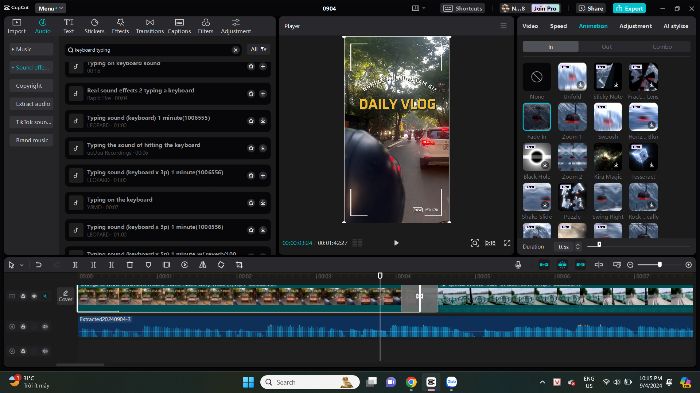Download 'Typing on the keyboard' sound effect
Viewport: 700px width, 393px height.
pyautogui.click(x=263, y=203)
